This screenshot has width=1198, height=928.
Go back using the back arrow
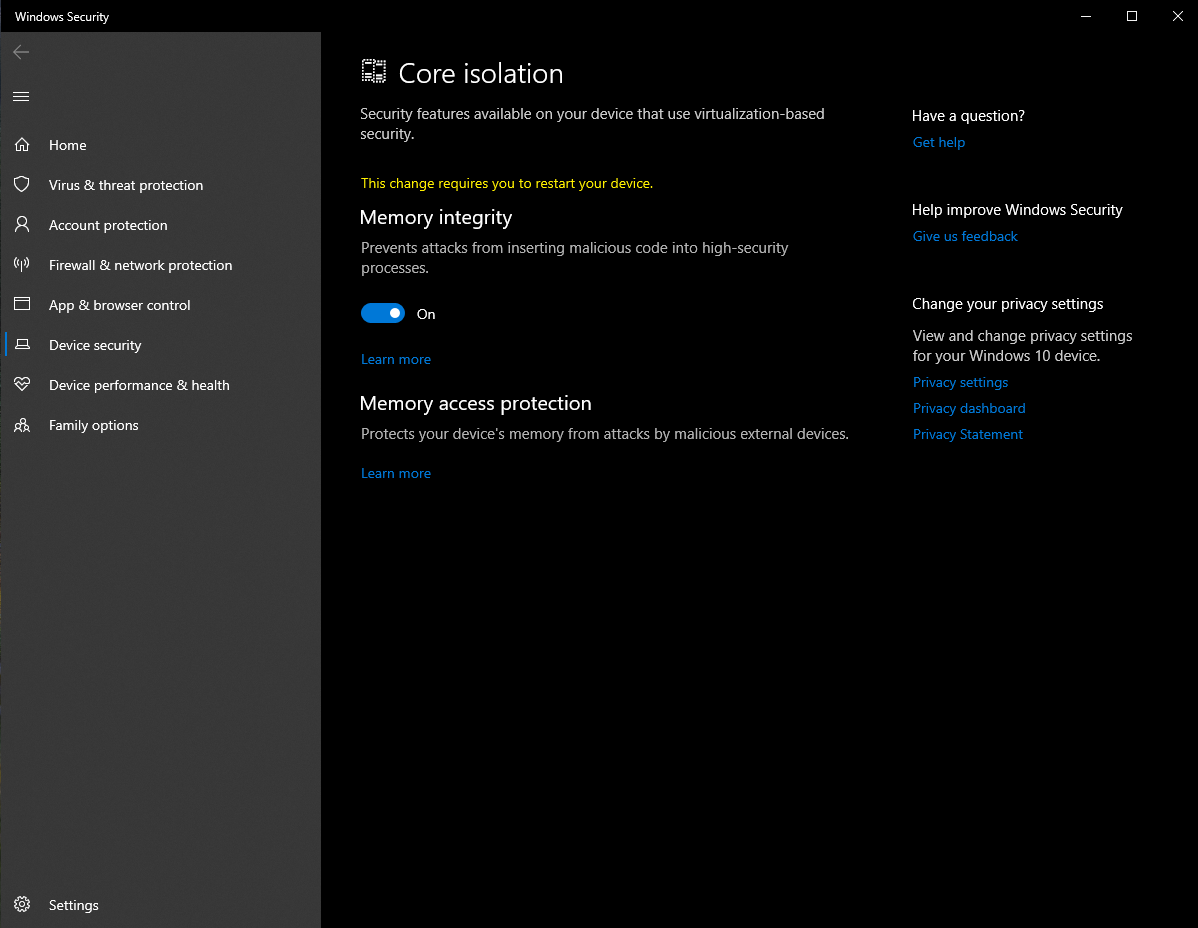click(x=21, y=52)
